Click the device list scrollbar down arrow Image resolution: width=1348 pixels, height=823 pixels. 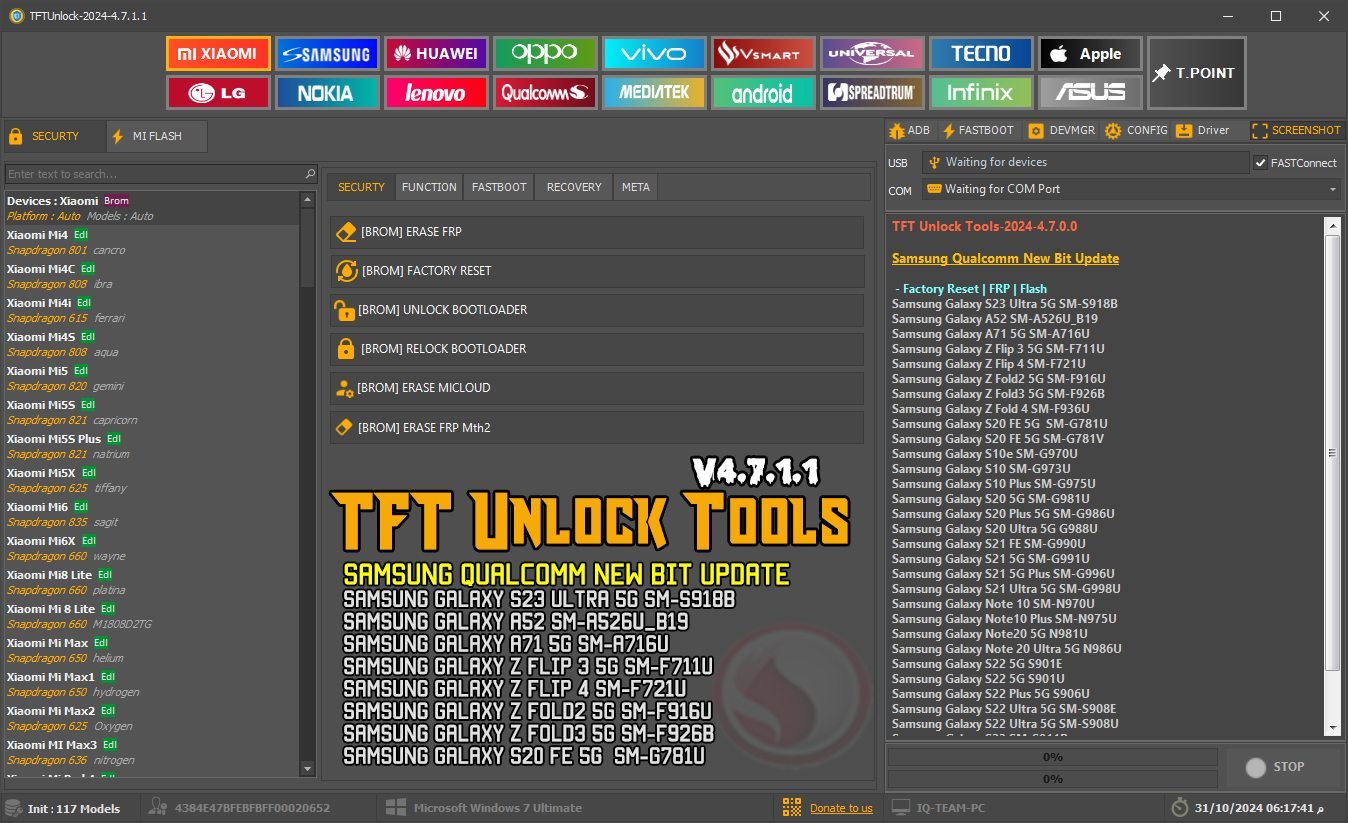(x=308, y=768)
